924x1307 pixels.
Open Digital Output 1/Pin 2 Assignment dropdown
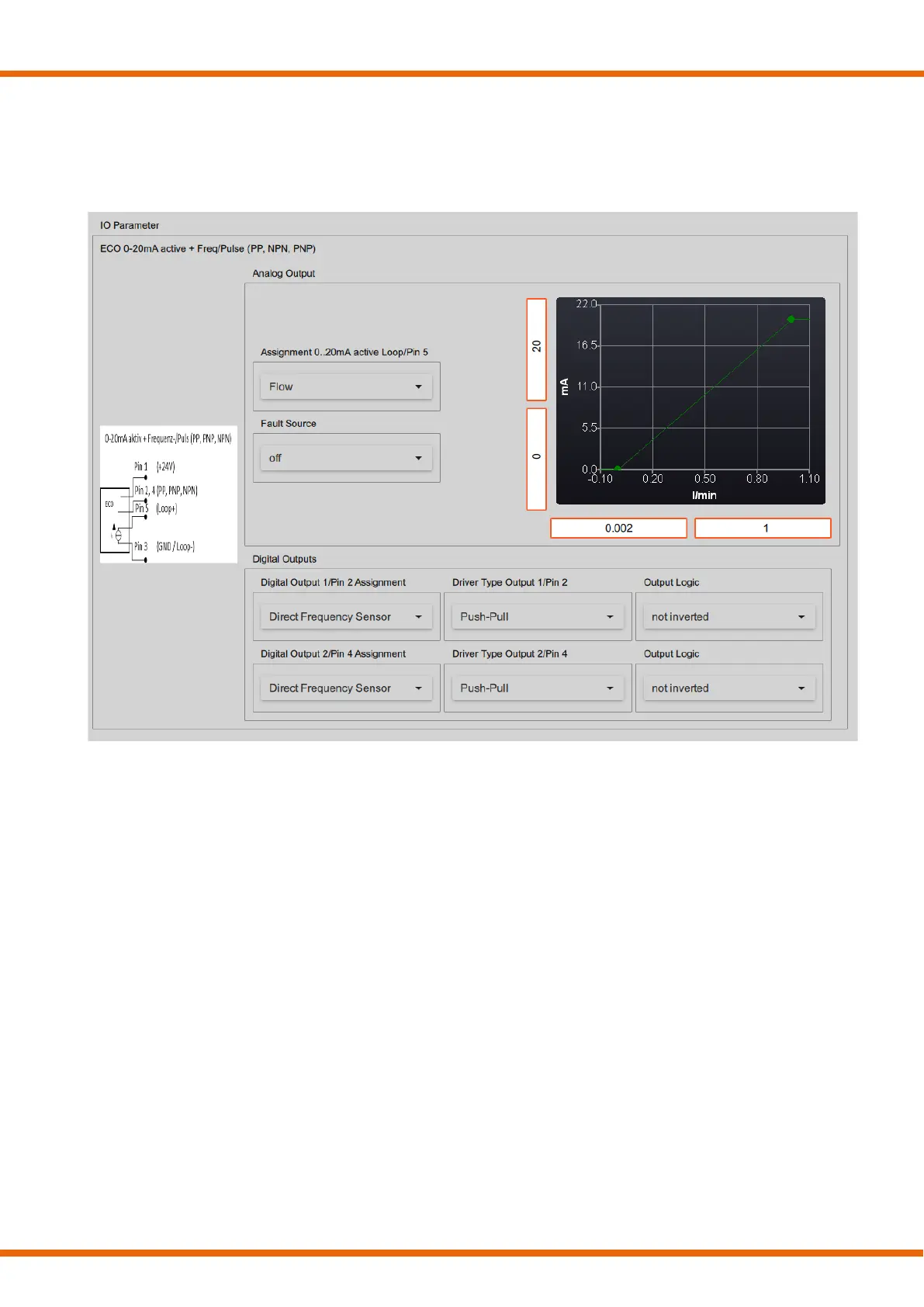346,617
